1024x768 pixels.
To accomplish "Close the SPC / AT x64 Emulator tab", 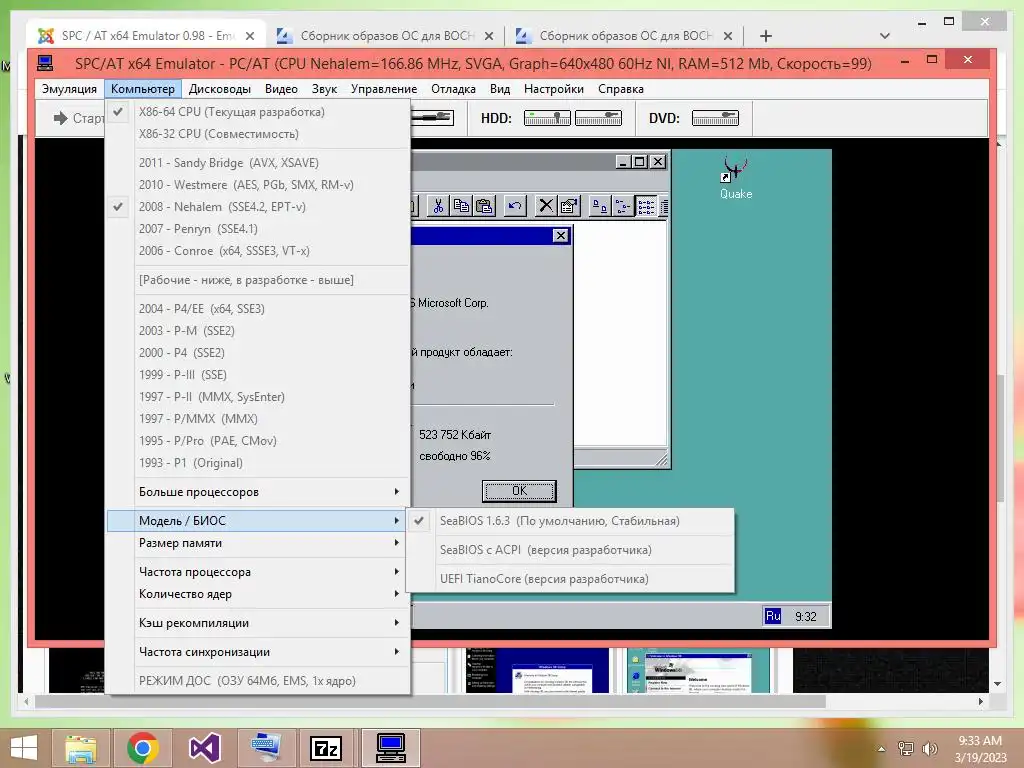I will [x=249, y=36].
